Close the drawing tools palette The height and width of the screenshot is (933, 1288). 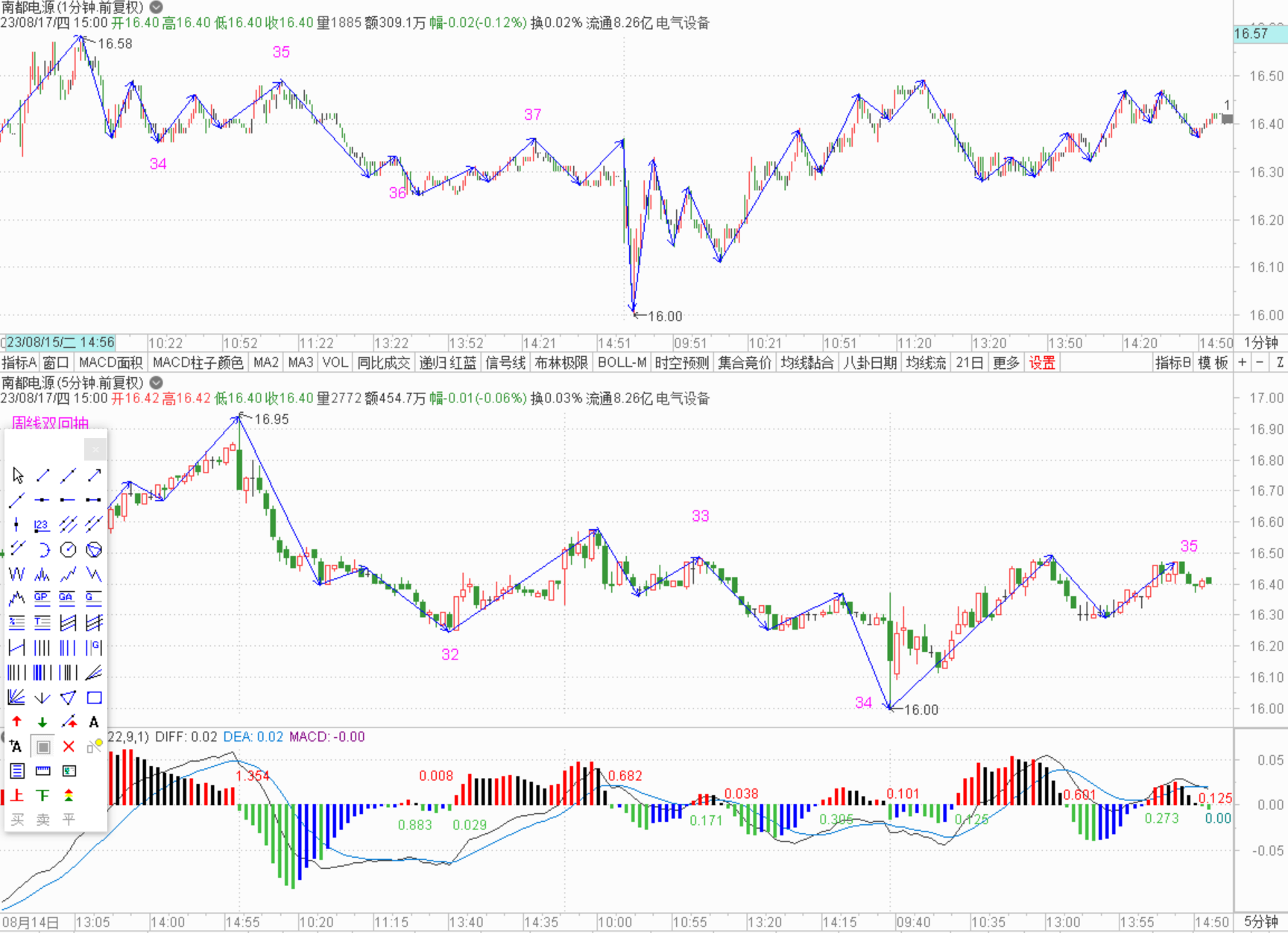pyautogui.click(x=95, y=449)
